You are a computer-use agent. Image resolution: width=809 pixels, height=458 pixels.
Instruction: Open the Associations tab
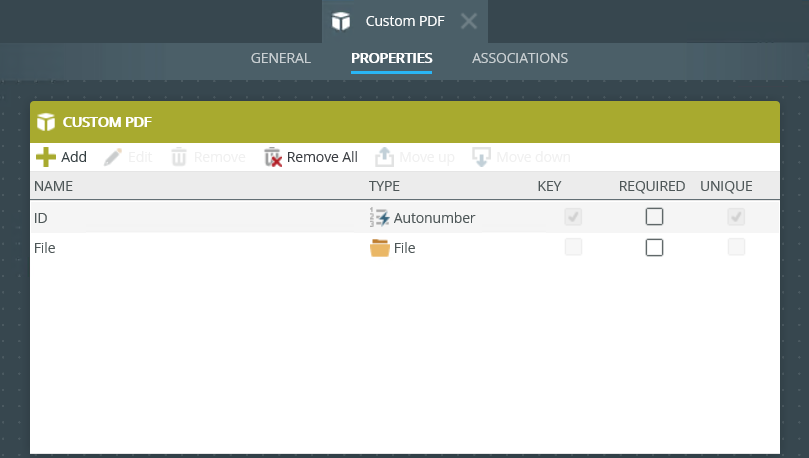click(520, 58)
